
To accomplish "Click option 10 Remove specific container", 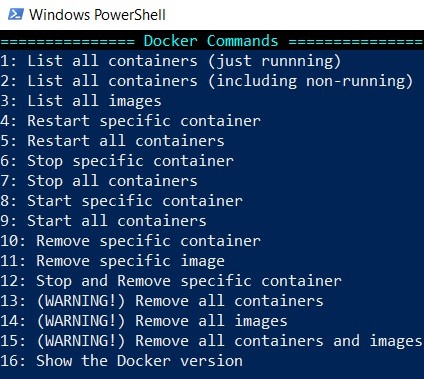I will point(130,241).
